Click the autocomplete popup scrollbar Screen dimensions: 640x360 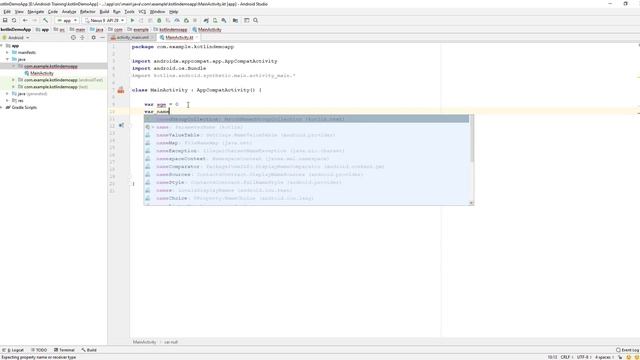pyautogui.click(x=472, y=139)
